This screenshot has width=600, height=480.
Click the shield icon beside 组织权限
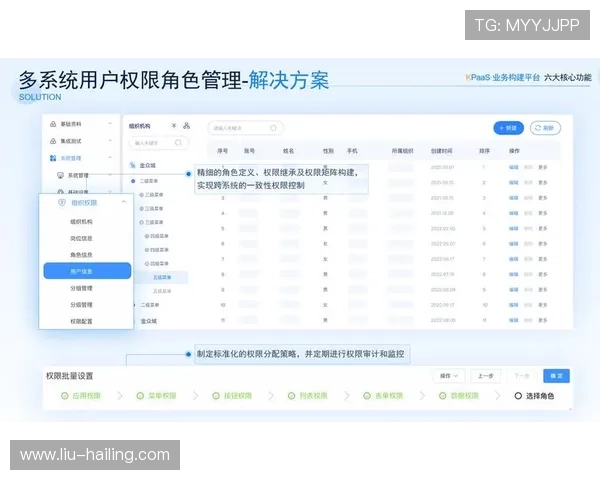click(x=62, y=202)
